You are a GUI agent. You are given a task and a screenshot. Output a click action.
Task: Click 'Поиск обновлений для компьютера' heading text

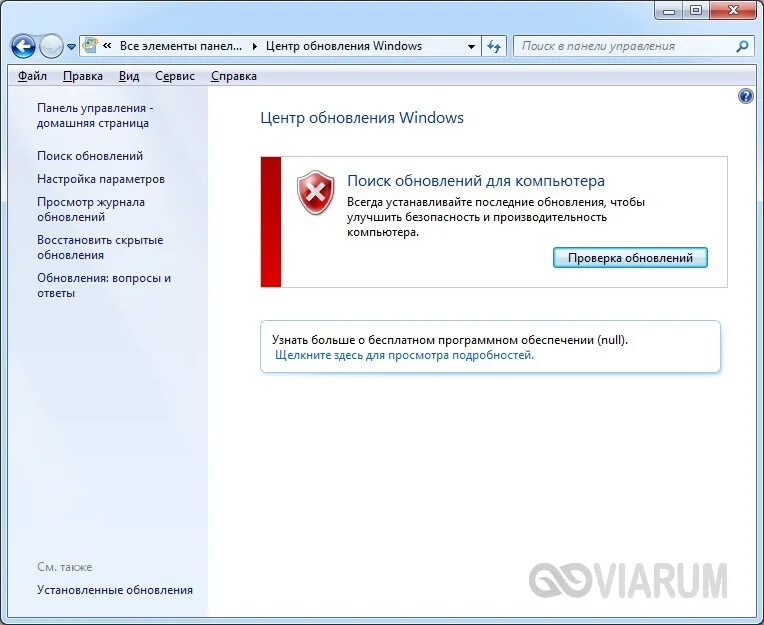pyautogui.click(x=476, y=181)
